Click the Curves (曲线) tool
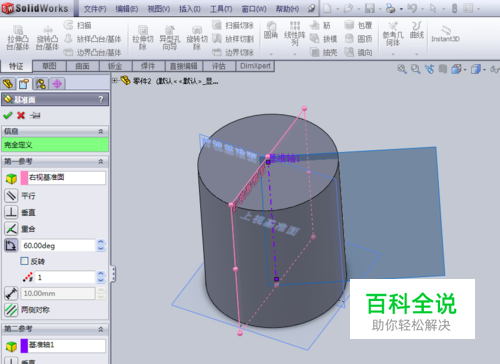Viewport: 500px width, 364px height. pos(417,30)
